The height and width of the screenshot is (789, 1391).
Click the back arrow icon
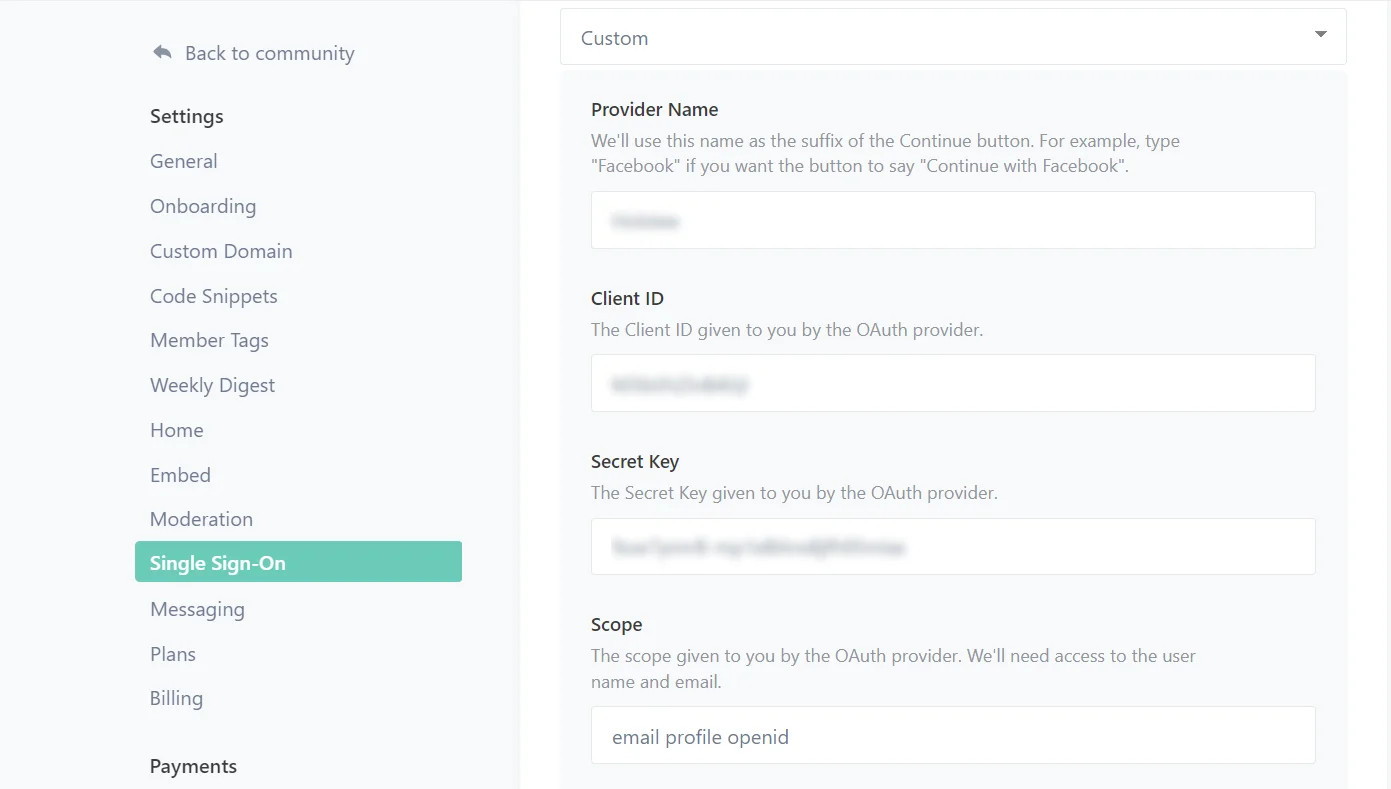click(x=162, y=52)
